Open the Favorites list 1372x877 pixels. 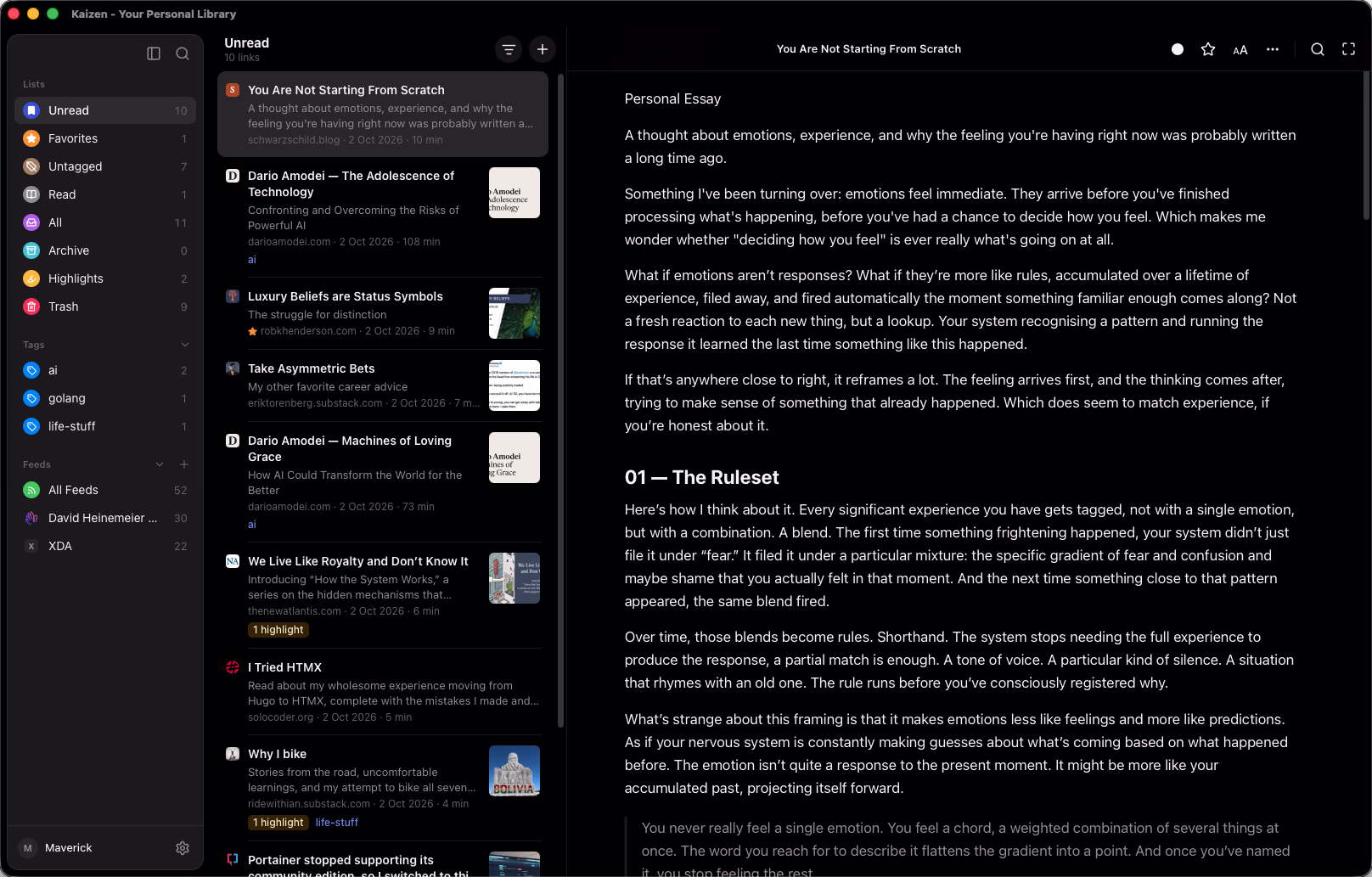105,138
